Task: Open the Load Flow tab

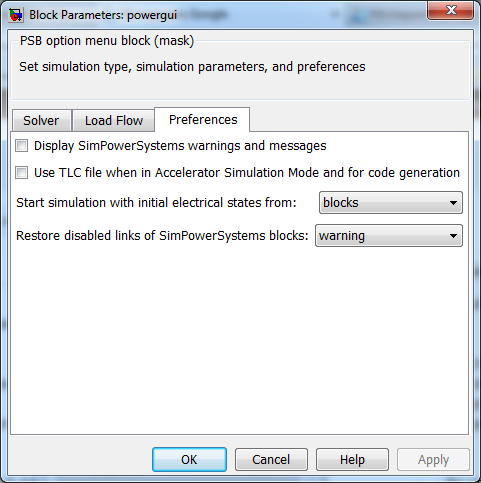Action: (114, 120)
